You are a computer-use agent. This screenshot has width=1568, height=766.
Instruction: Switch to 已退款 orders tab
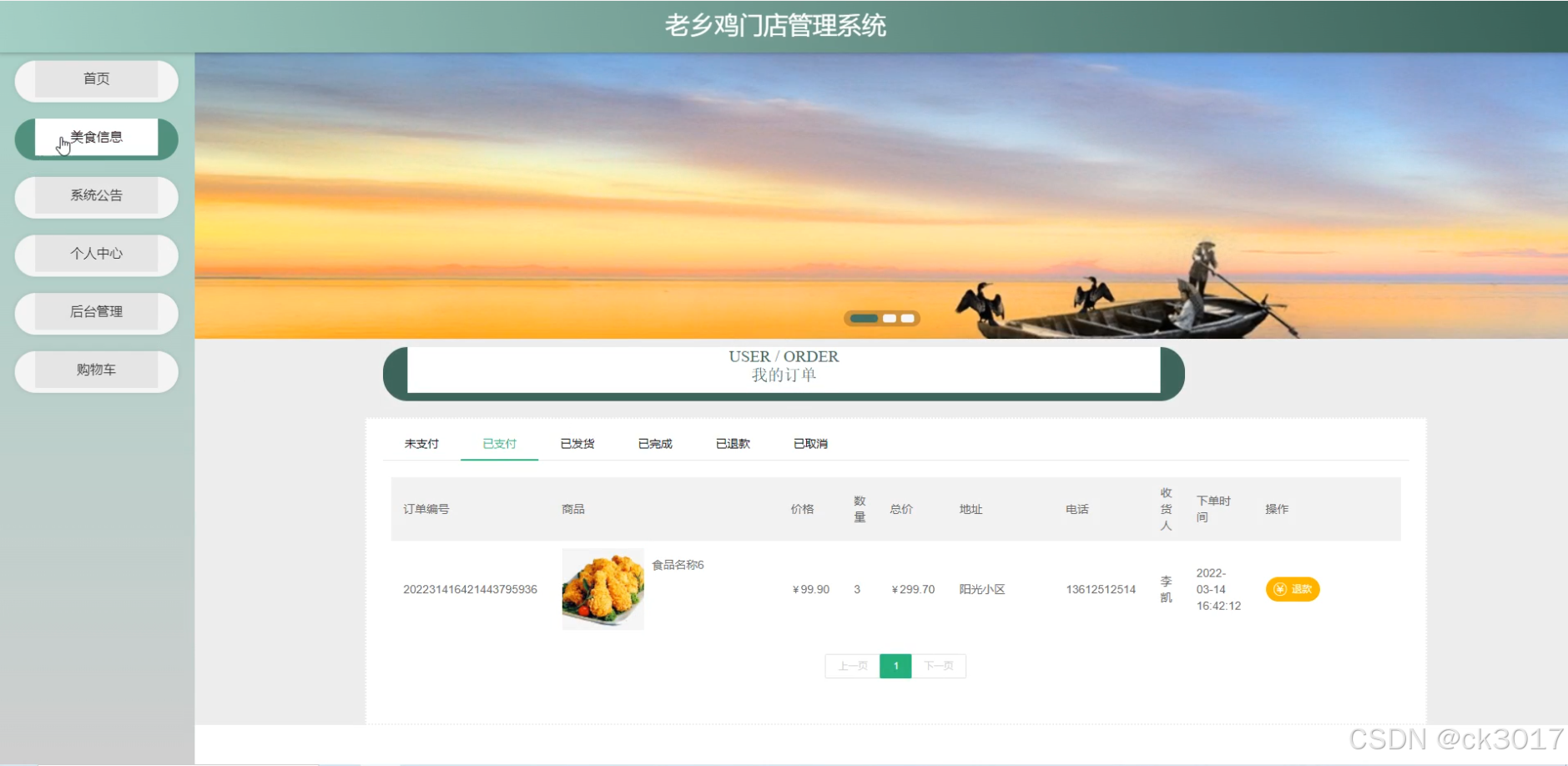733,444
